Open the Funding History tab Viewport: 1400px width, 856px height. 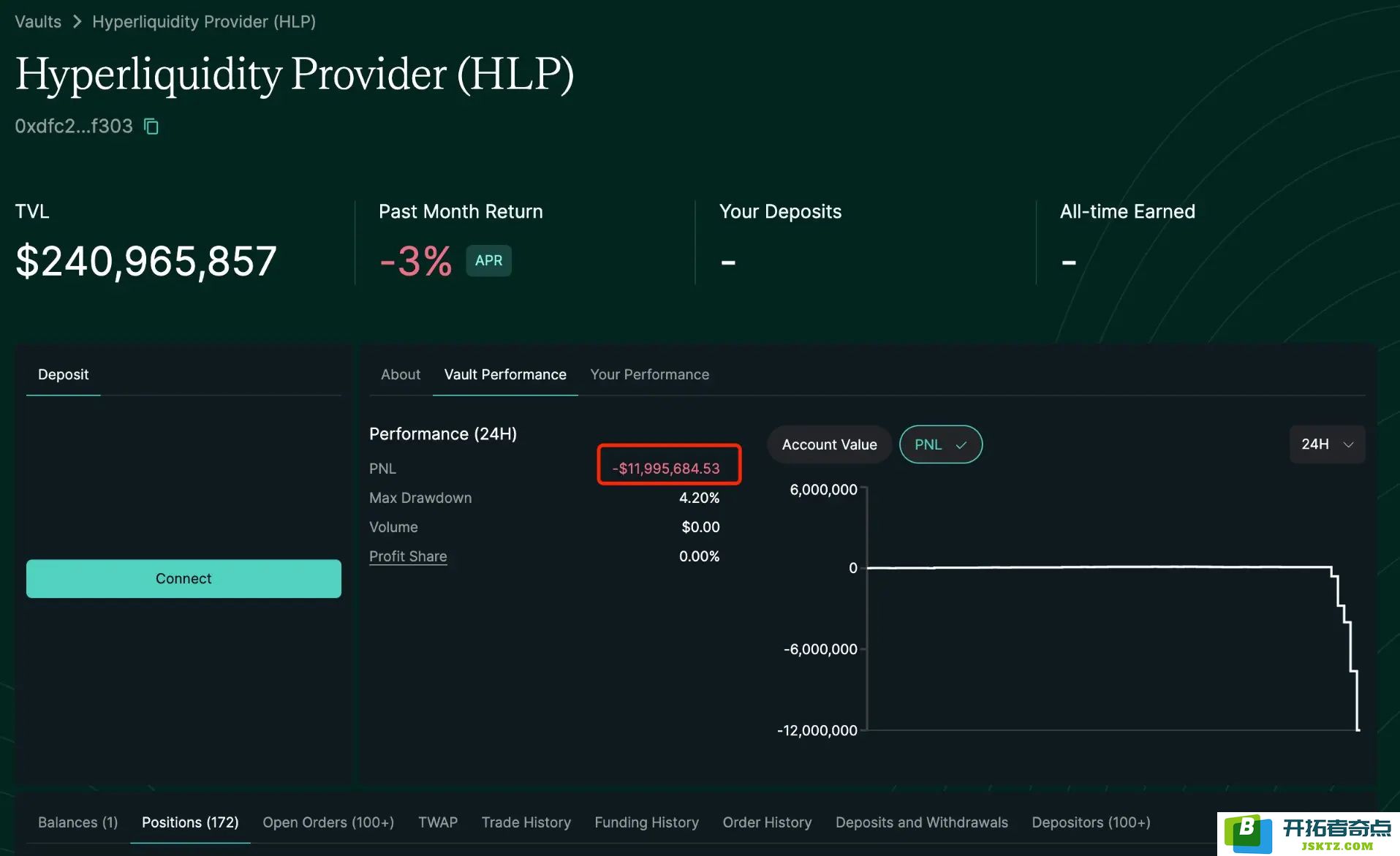click(646, 822)
